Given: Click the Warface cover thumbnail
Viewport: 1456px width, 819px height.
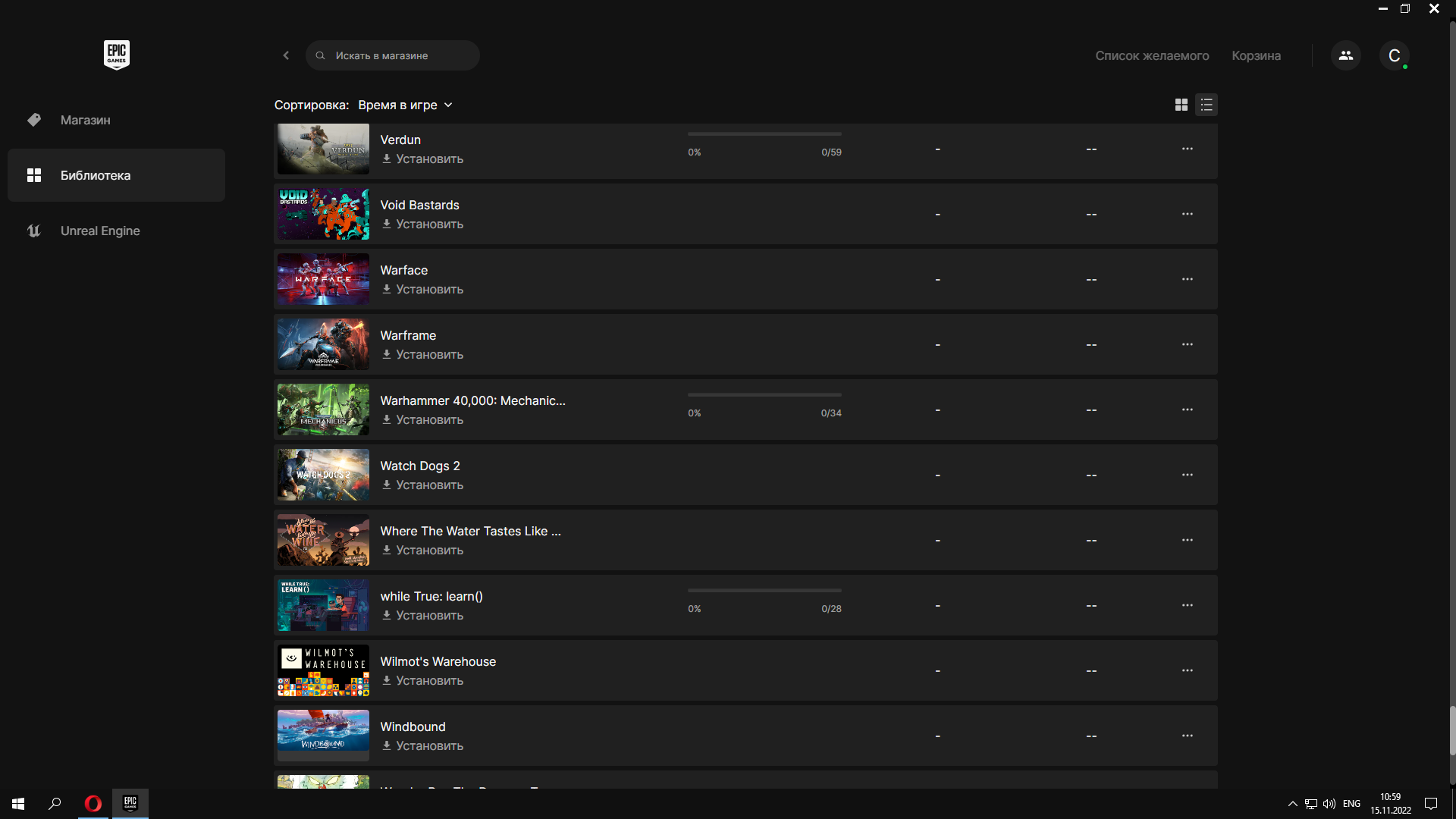Looking at the screenshot, I should tap(323, 279).
